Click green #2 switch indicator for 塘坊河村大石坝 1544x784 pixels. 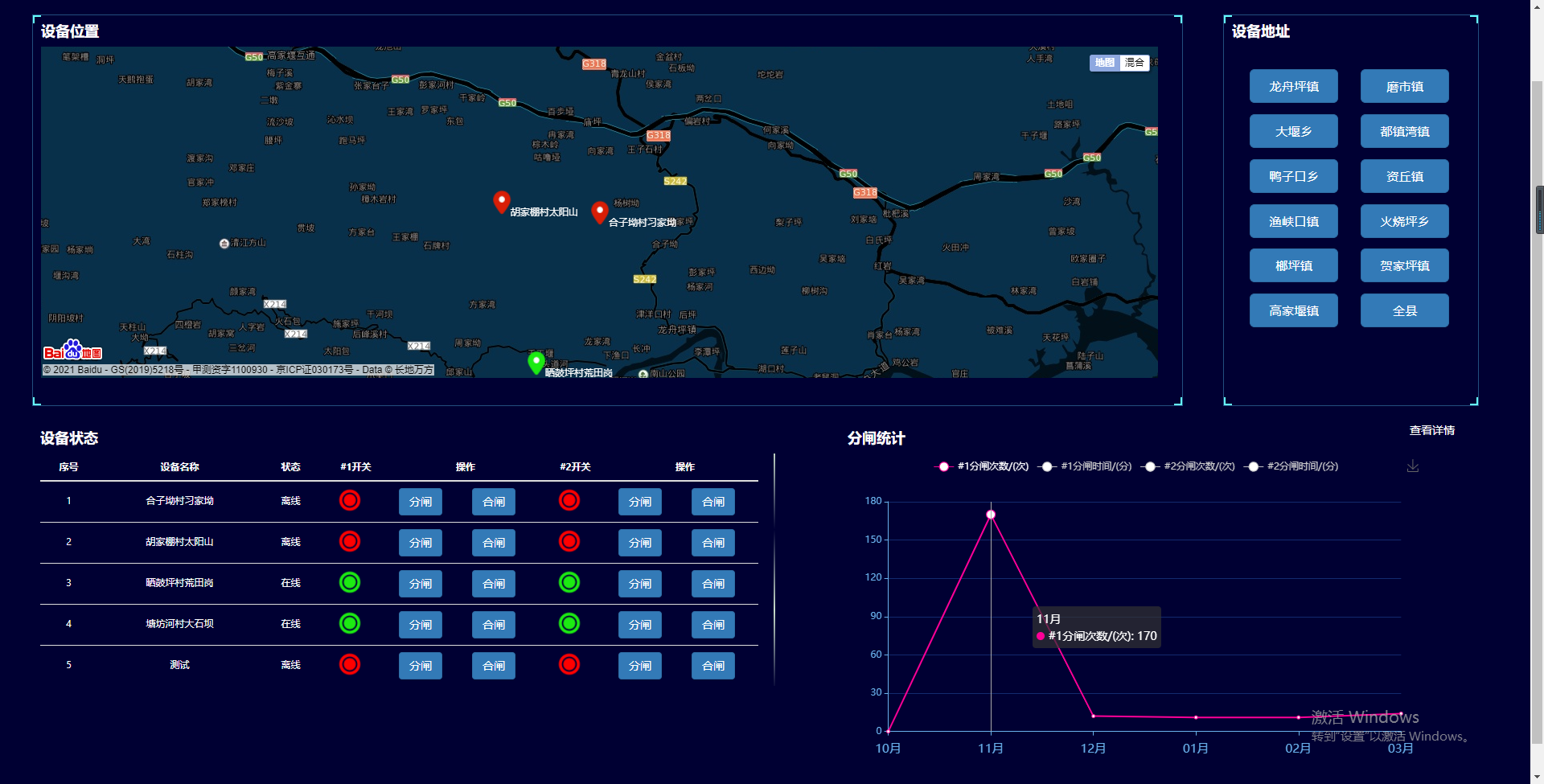click(569, 623)
